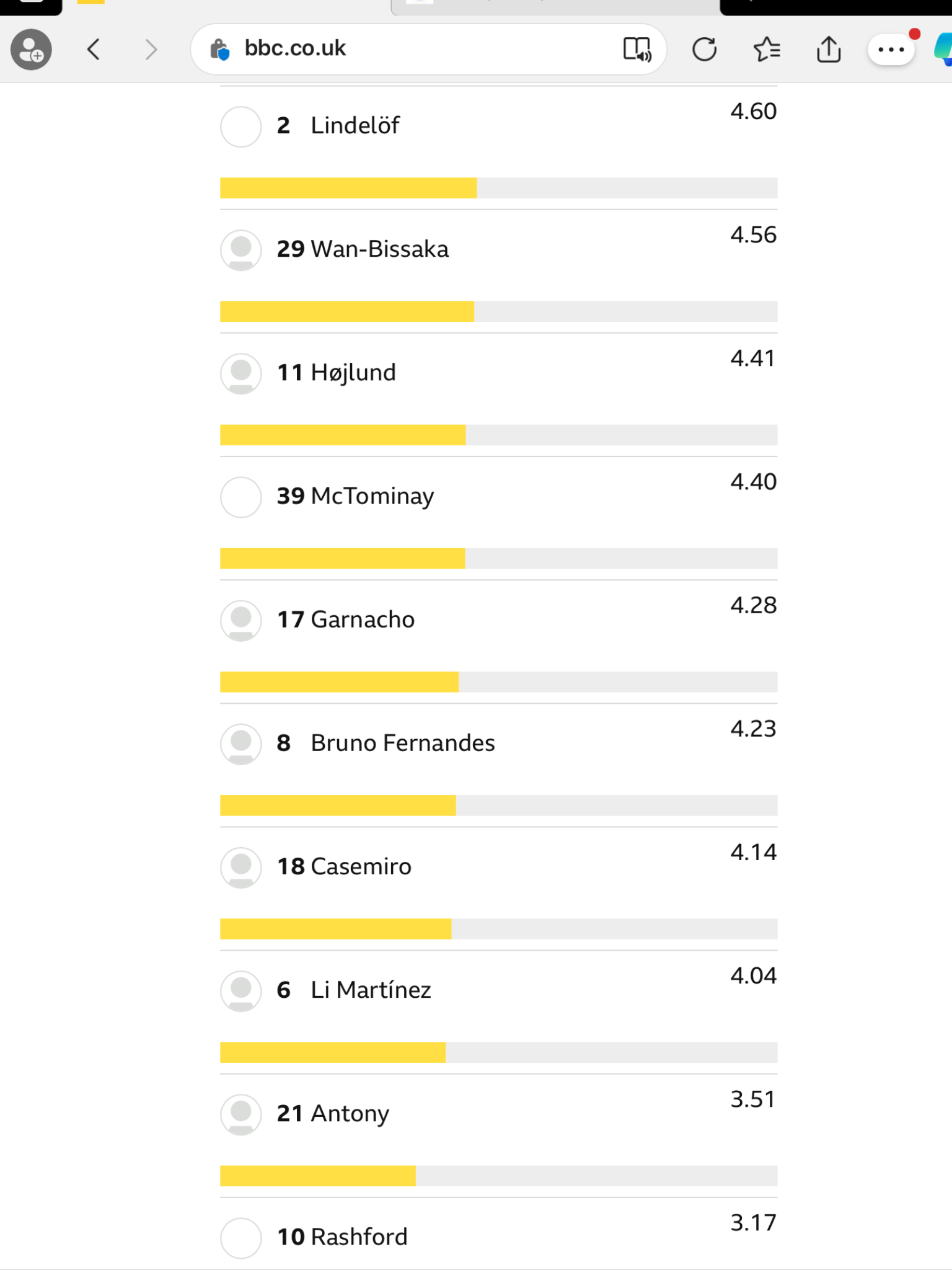Open the favorites star list icon

point(767,49)
